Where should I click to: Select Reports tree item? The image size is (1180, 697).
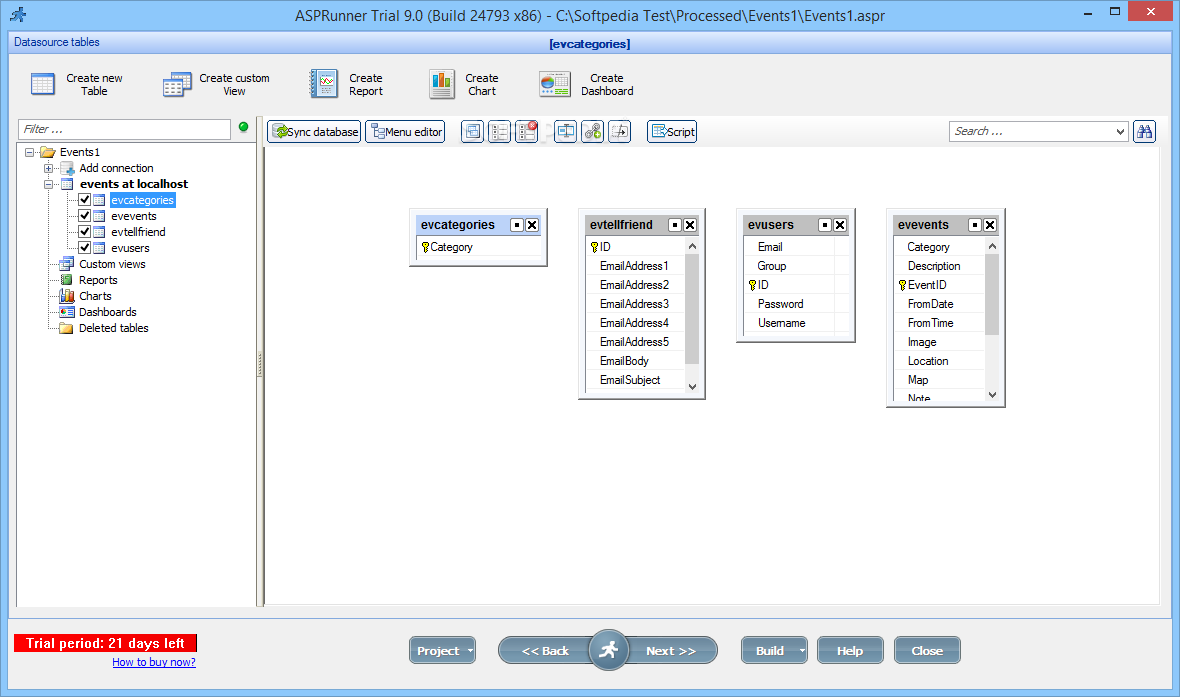[x=98, y=280]
